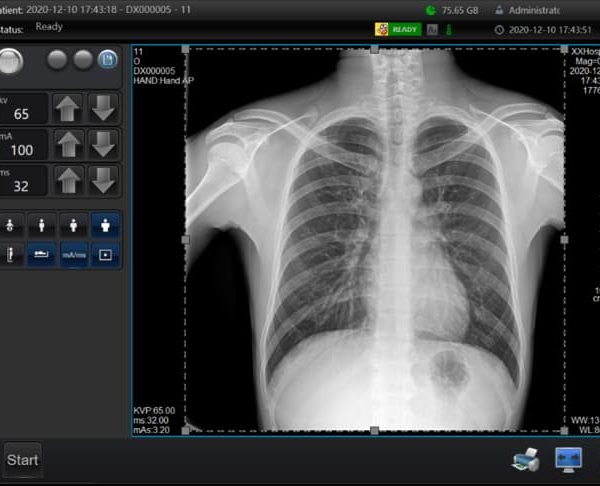
Task: Click the thermometer temperature icon
Action: tap(448, 30)
